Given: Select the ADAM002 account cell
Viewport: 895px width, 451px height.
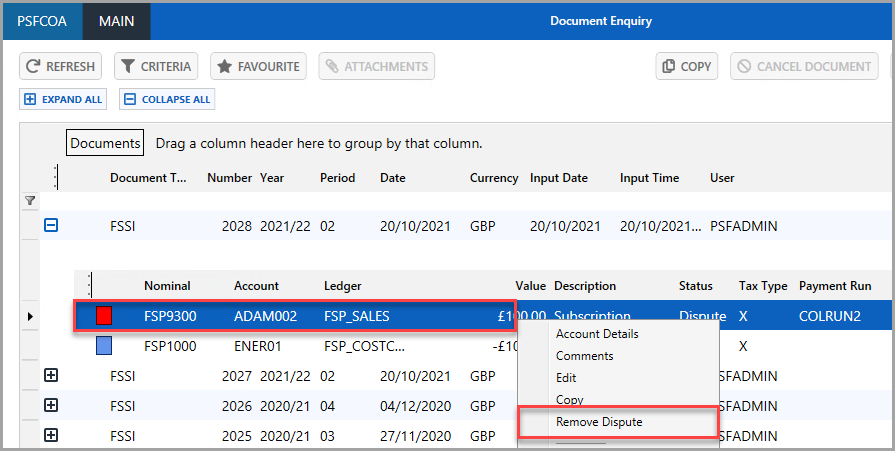Looking at the screenshot, I should point(265,316).
